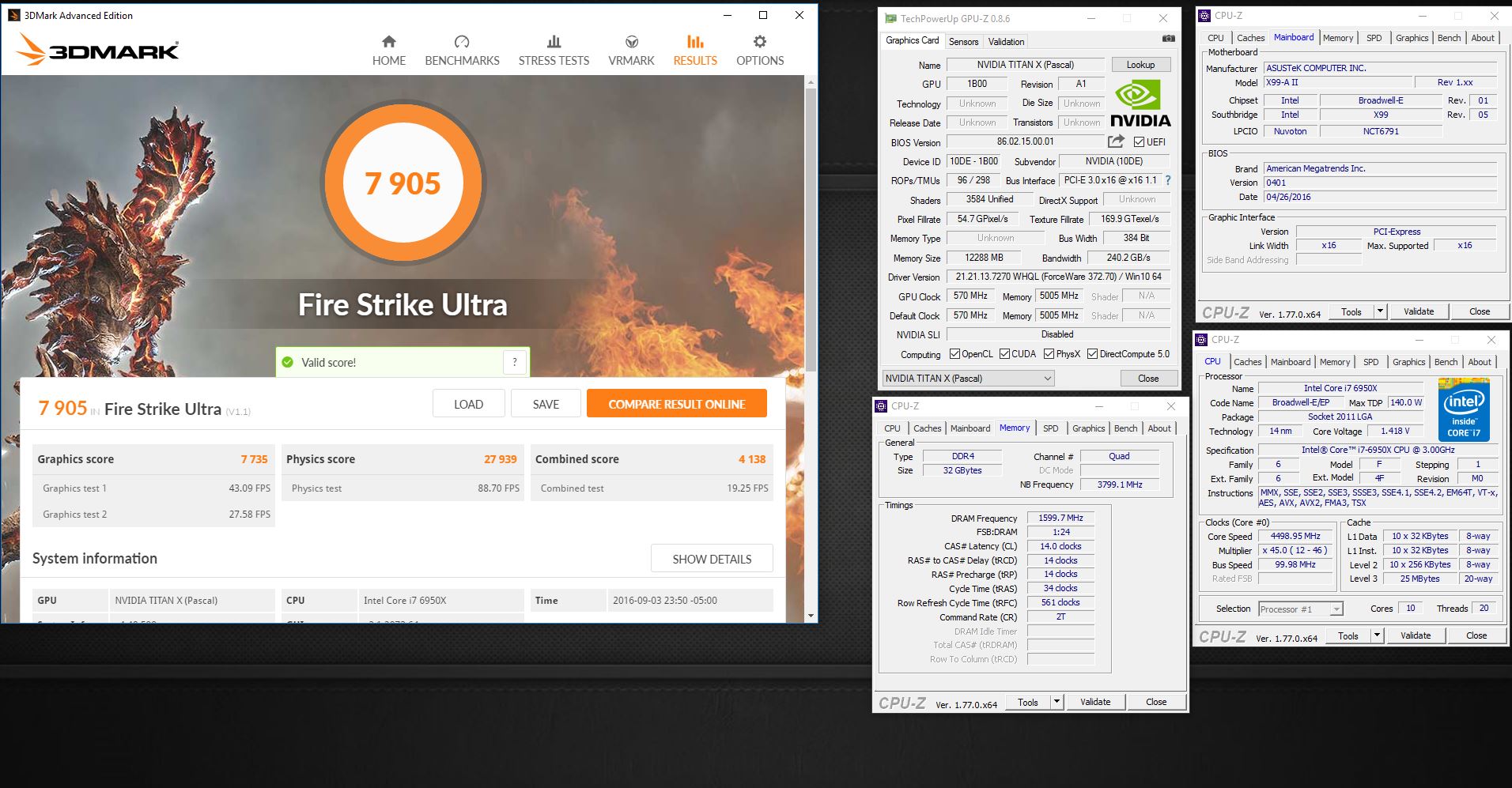Screen dimensions: 1512x788
Task: Click the LOAD button in 3DMark
Action: coord(468,404)
